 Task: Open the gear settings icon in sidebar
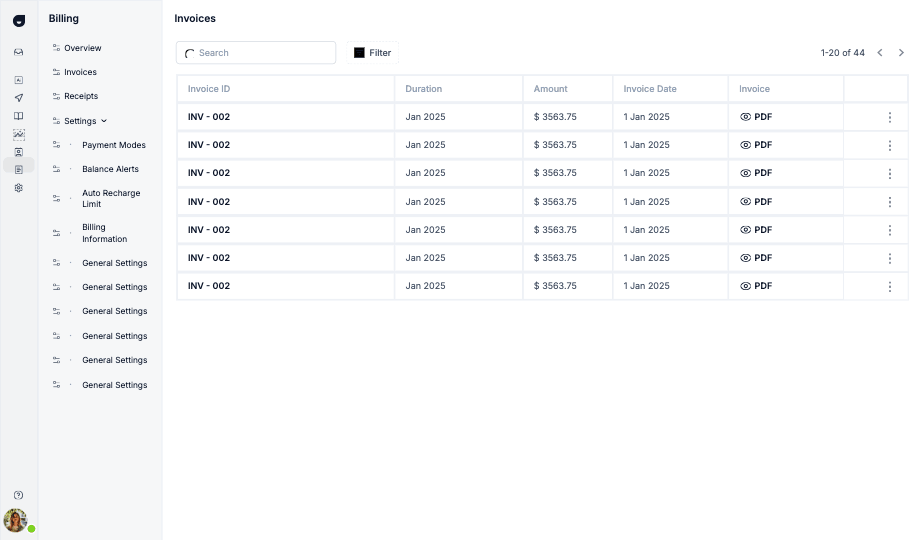19,188
